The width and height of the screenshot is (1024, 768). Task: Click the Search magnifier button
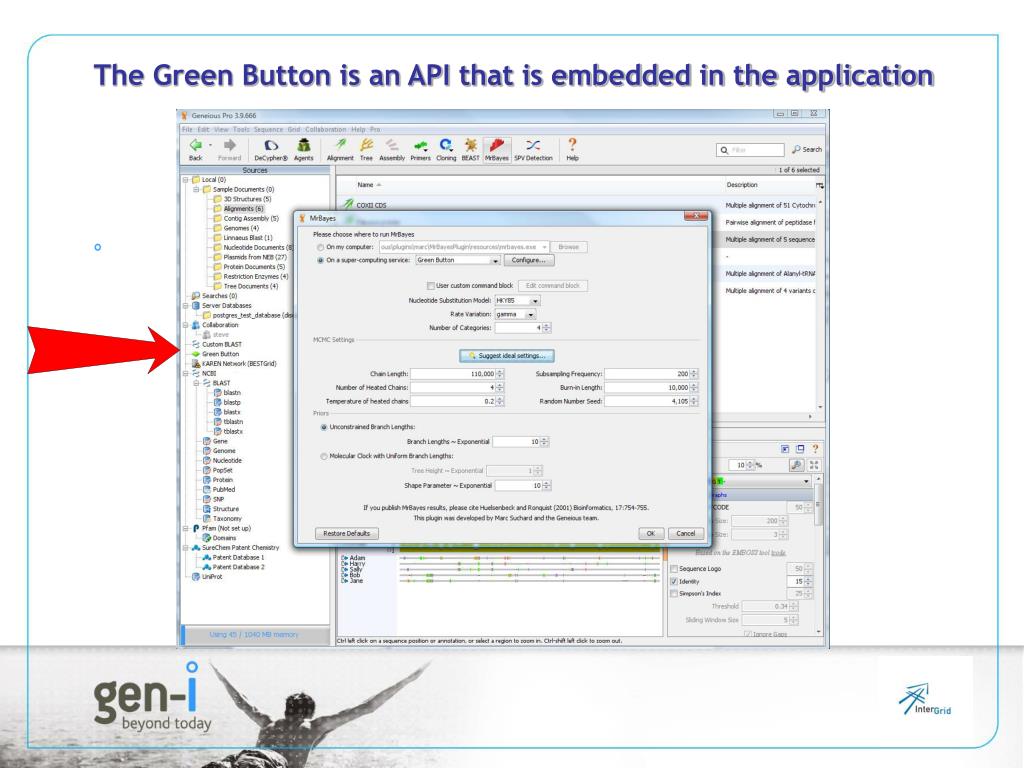807,150
